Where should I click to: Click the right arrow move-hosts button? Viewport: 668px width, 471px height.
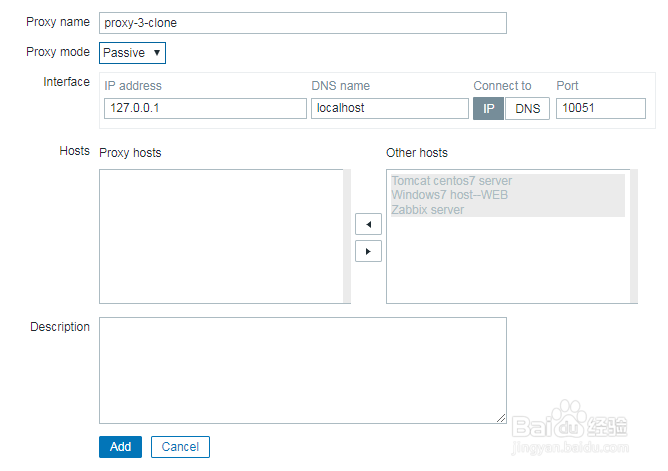click(368, 251)
